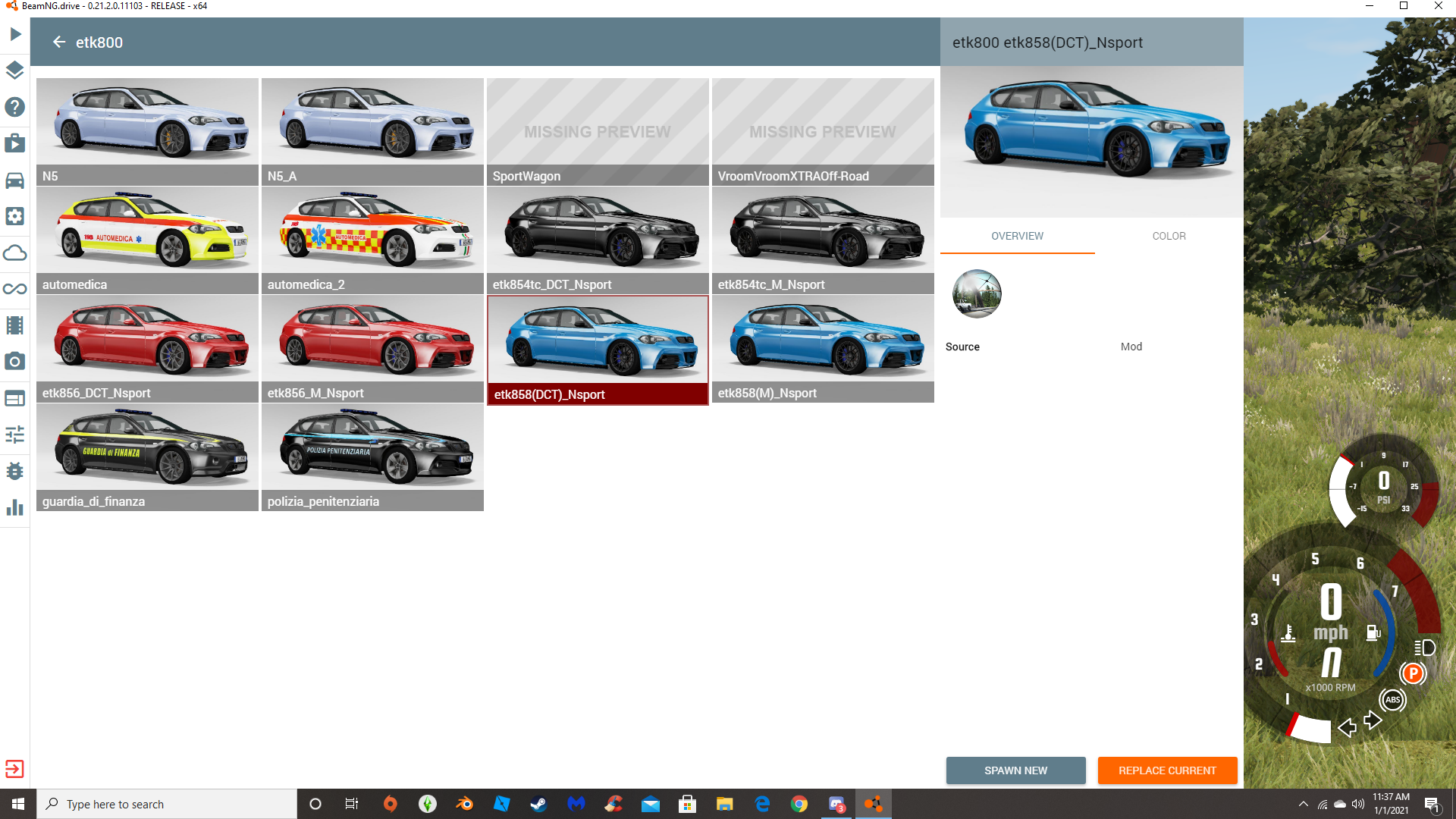Screen dimensions: 1456x819
Task: Select the etk858(DCT)_Nsport blue car
Action: point(598,350)
